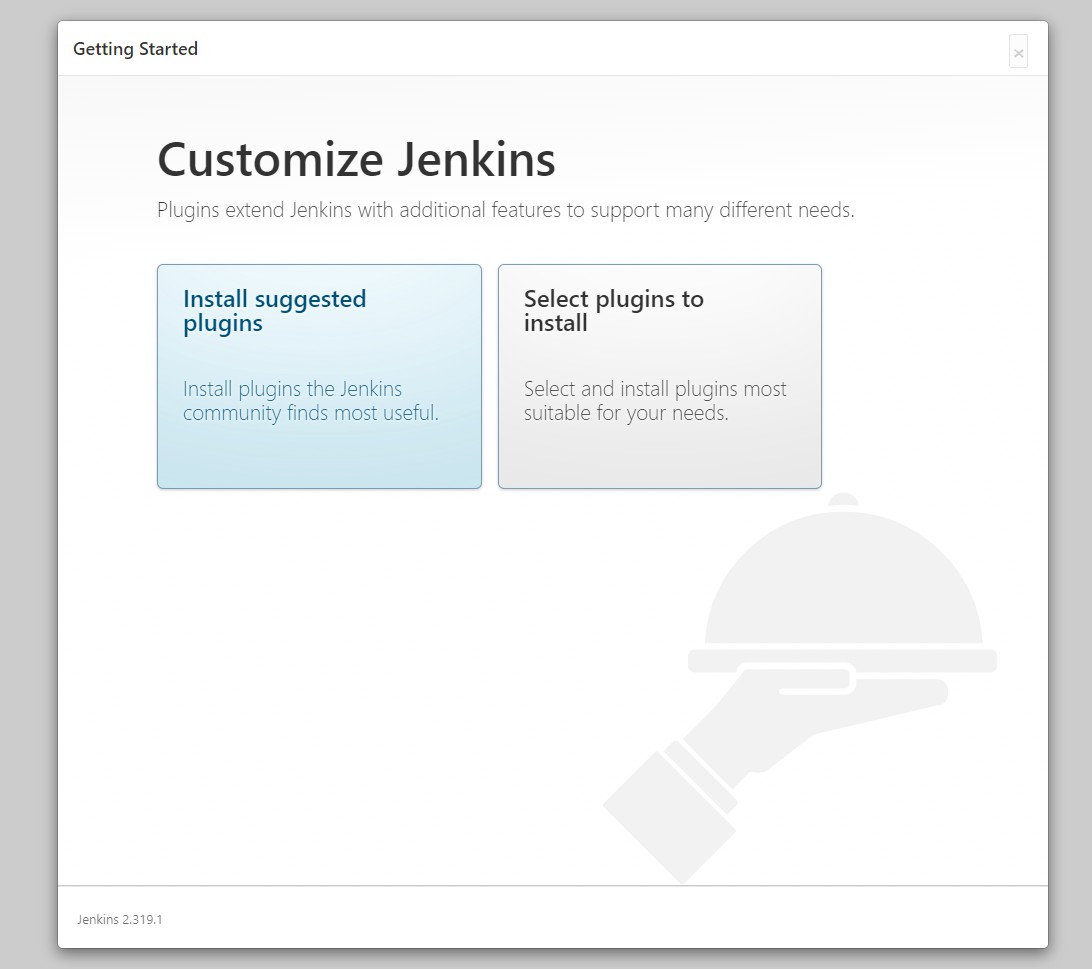Click the "Select plugins to install" heading text
1092x969 pixels.
614,311
